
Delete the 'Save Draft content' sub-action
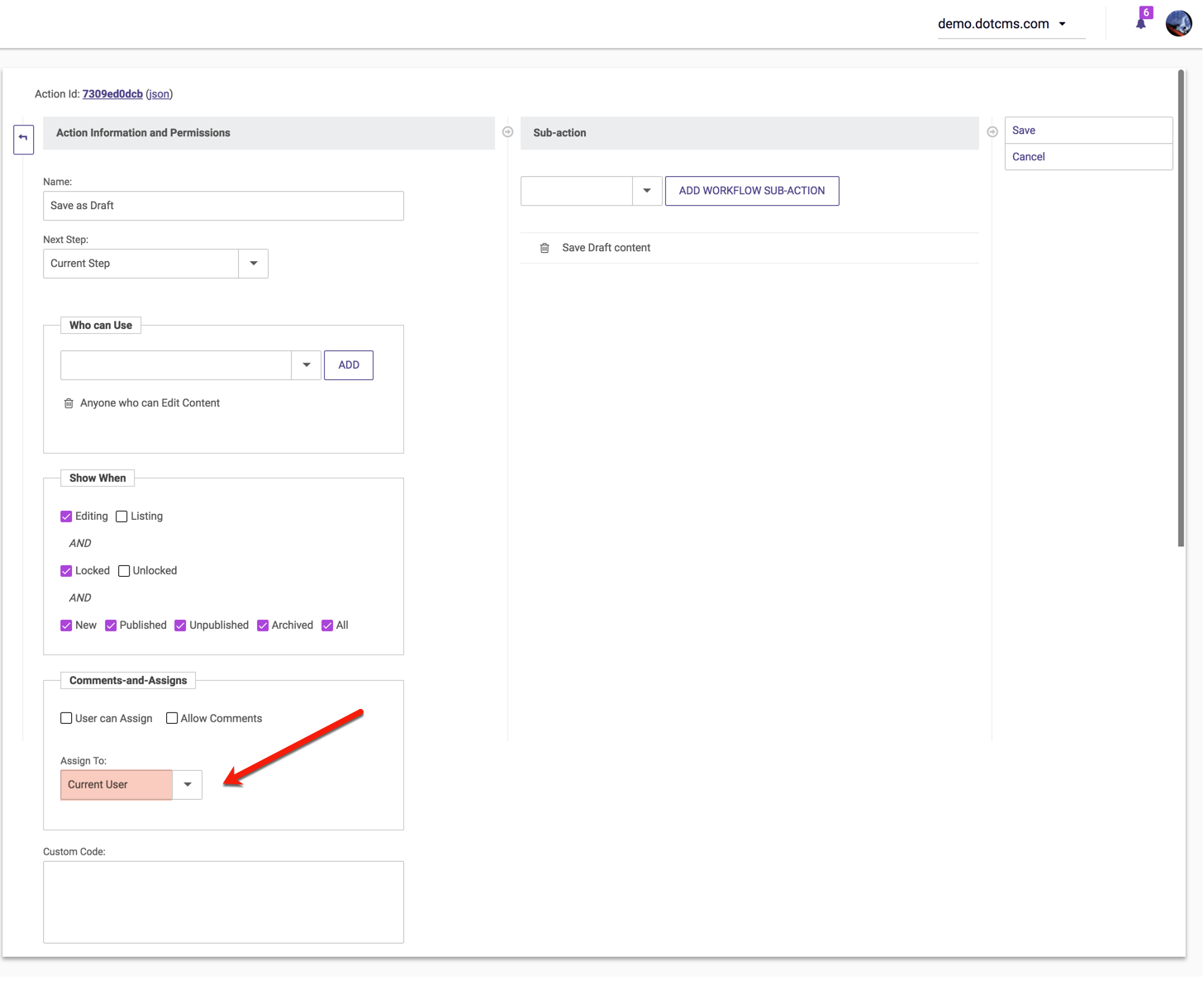(x=545, y=248)
